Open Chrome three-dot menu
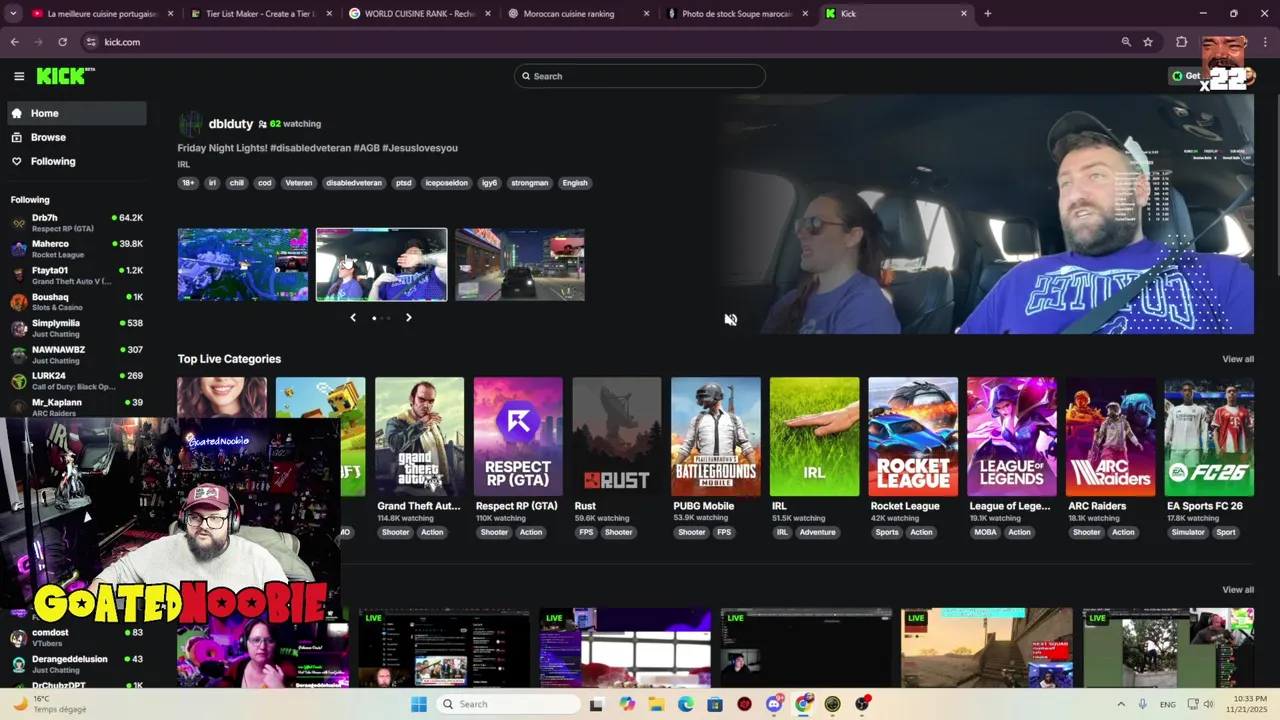The height and width of the screenshot is (720, 1280). (1263, 42)
